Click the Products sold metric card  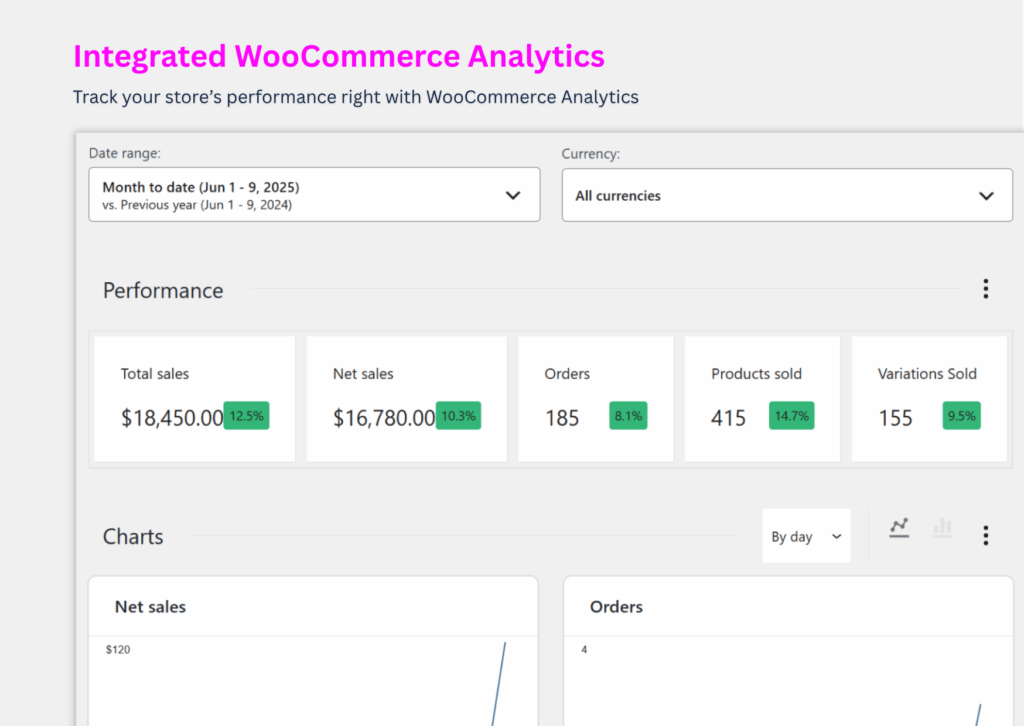click(762, 398)
